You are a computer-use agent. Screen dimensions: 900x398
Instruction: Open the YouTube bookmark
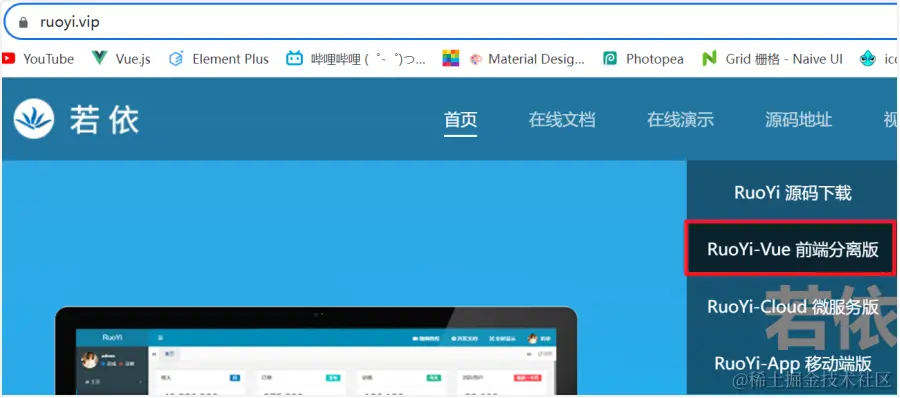tap(38, 59)
